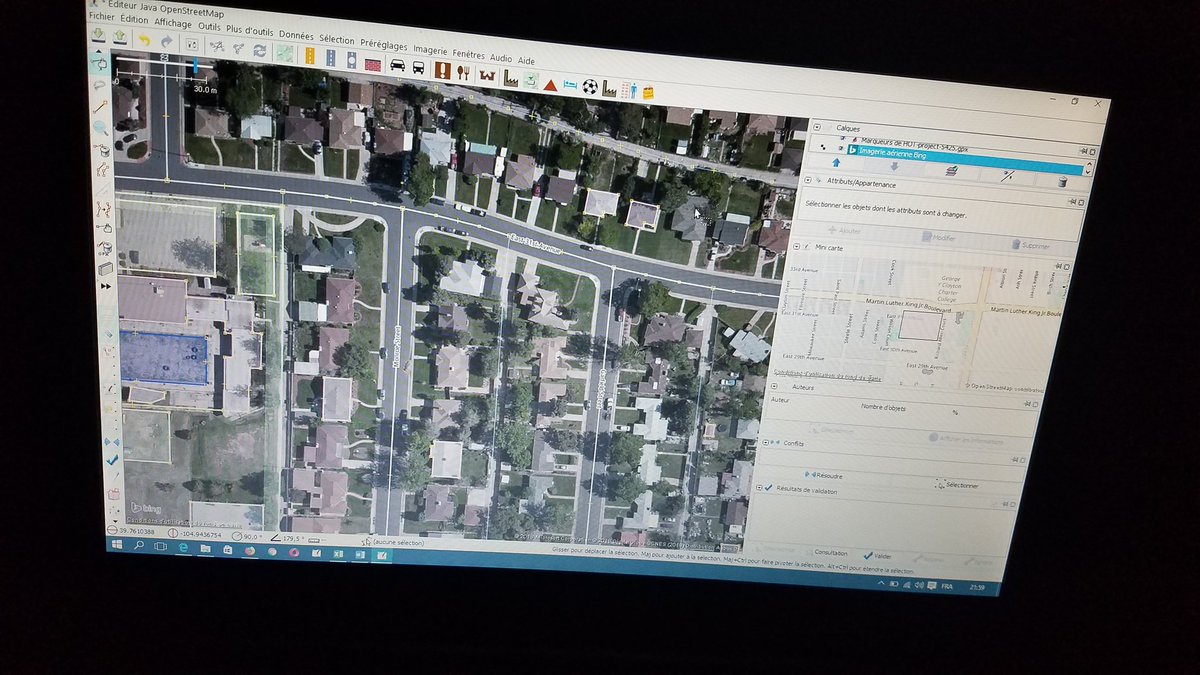Move layer down with gray arrow
Image resolution: width=1200 pixels, height=675 pixels.
pos(894,166)
